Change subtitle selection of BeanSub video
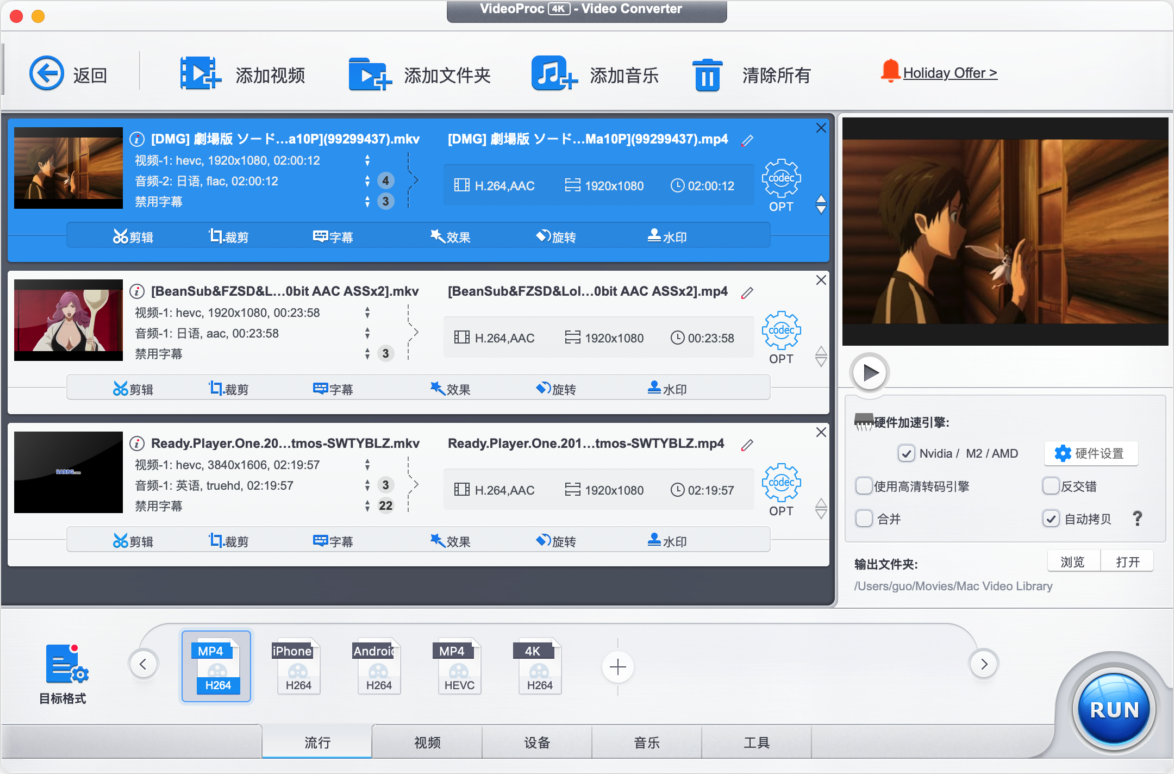This screenshot has height=774, width=1174. tap(367, 353)
